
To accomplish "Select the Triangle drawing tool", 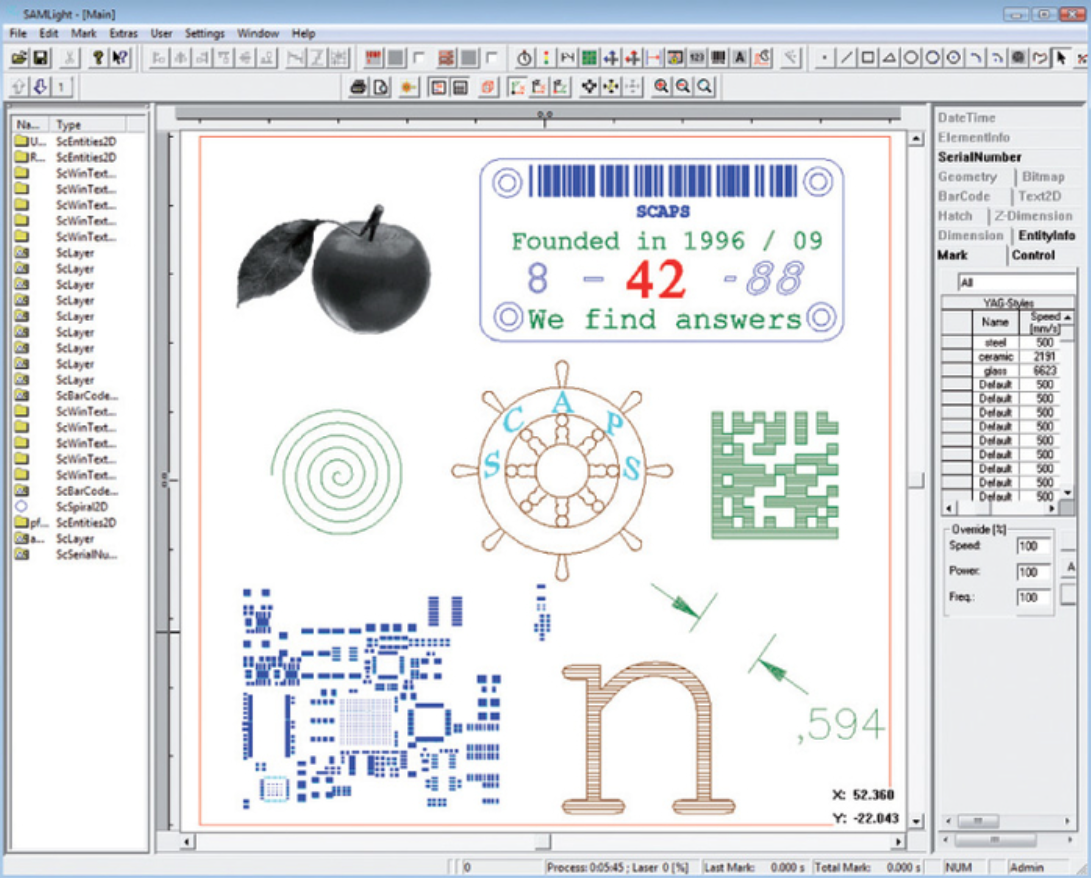I will [x=889, y=58].
